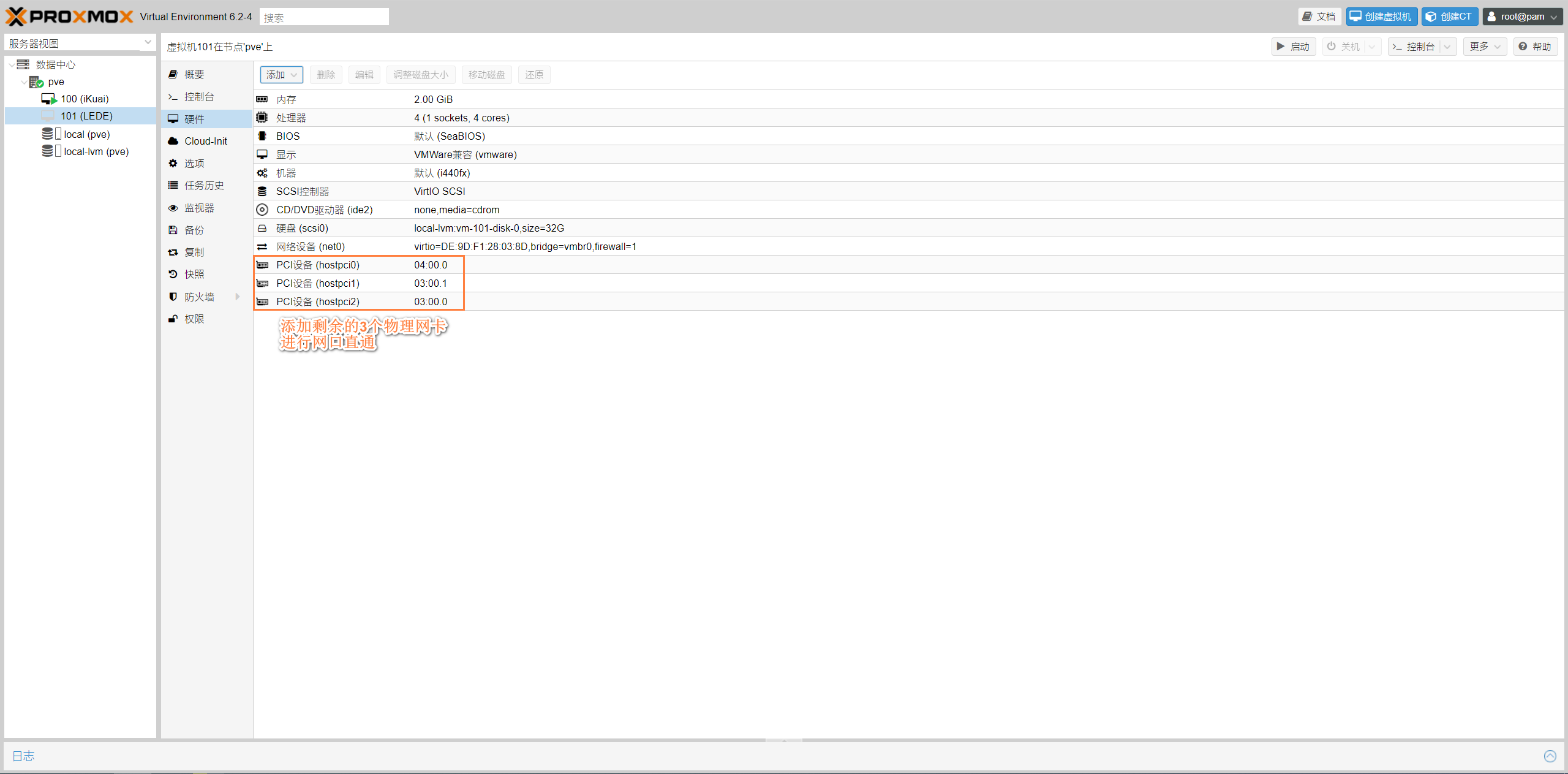Screen dimensions: 1568x774
Task: Switch to the 概要 (Summary) tab
Action: pos(194,75)
